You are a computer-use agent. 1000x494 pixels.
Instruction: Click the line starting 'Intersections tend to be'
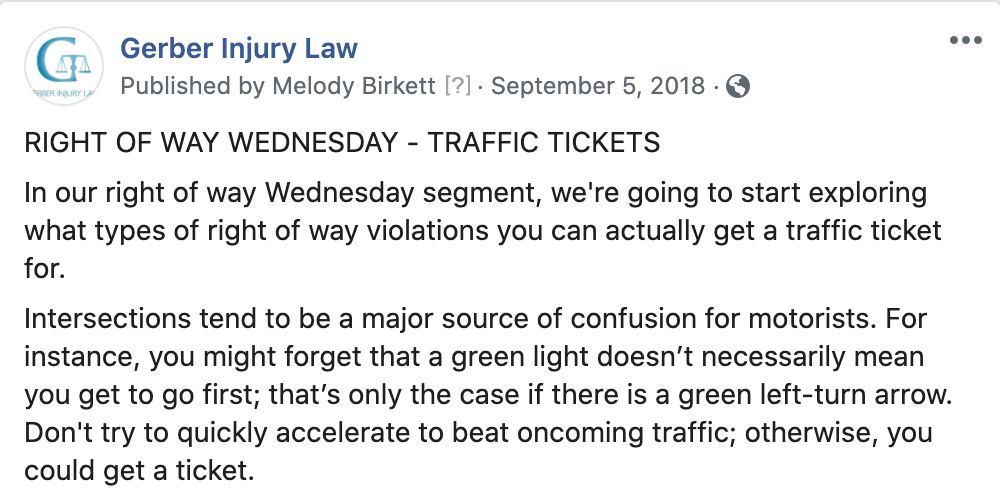click(x=475, y=317)
